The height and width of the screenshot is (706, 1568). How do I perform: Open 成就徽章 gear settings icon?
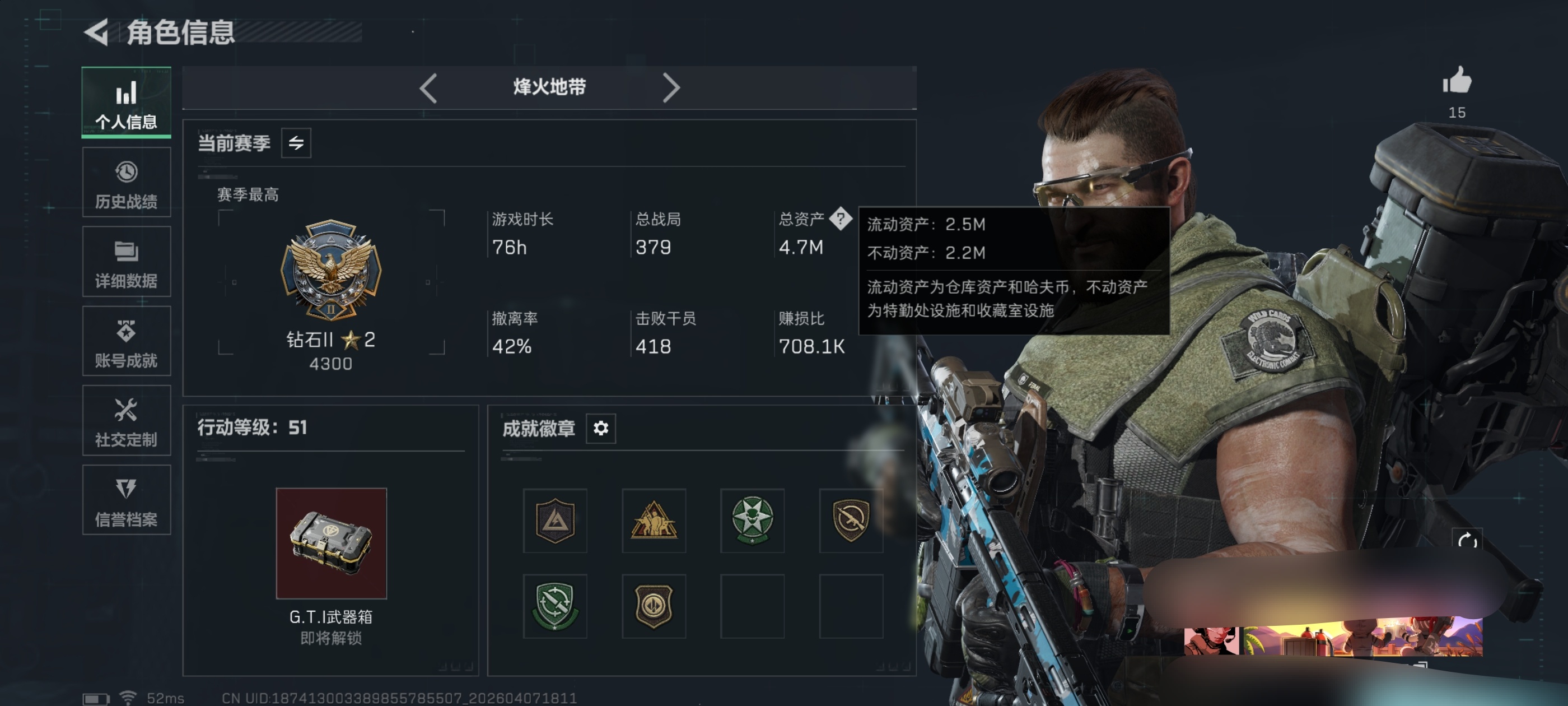(600, 428)
